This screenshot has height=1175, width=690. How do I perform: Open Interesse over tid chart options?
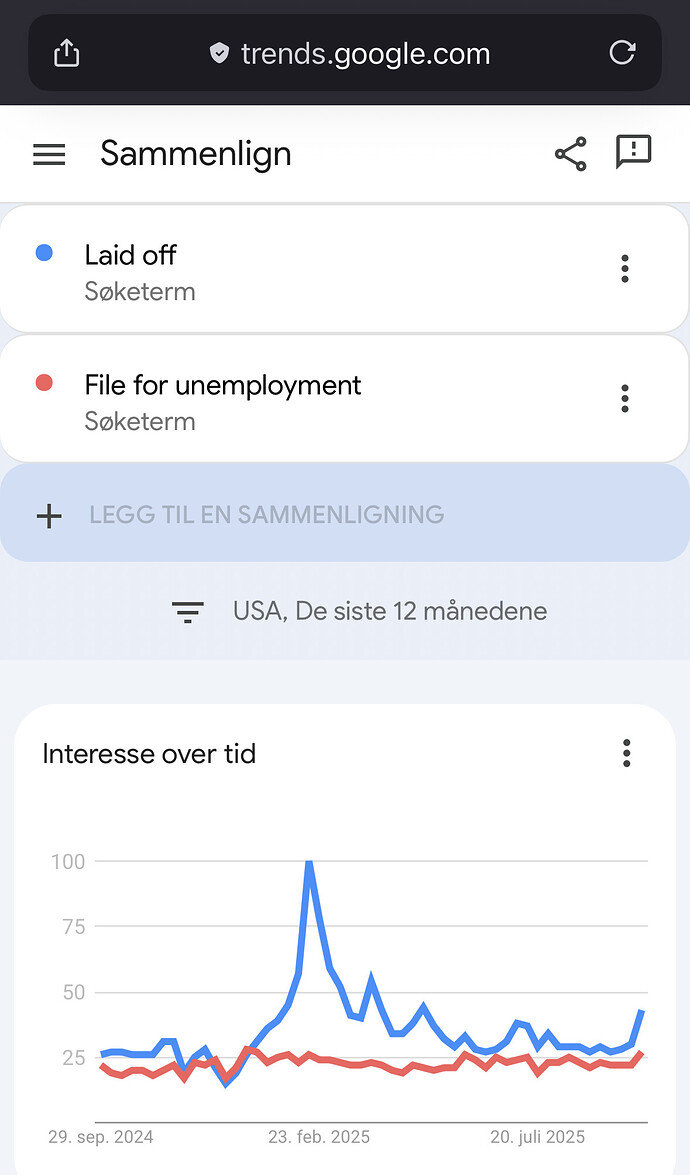[627, 753]
